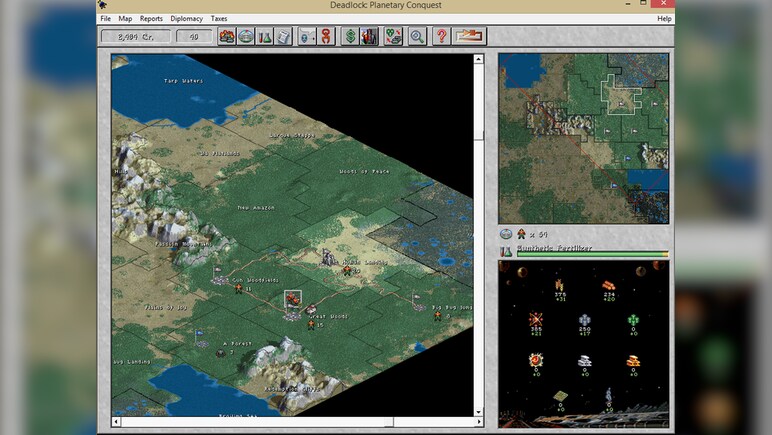Click the silver steel bars resource icon
This screenshot has width=772, height=435.
(x=584, y=361)
